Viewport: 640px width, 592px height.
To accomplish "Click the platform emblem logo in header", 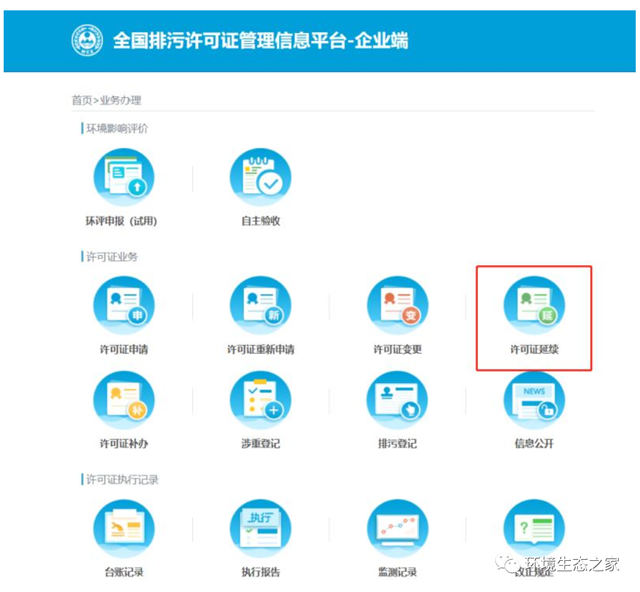I will click(87, 40).
